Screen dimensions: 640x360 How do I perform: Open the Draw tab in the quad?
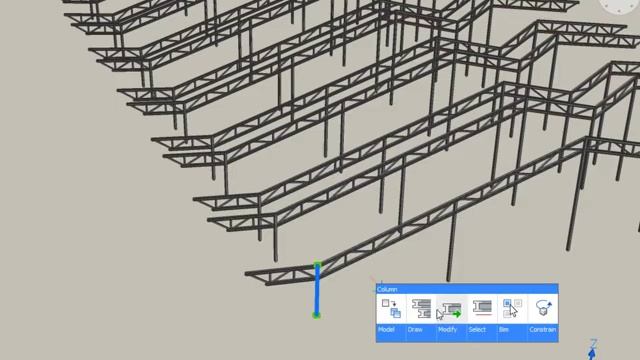pyautogui.click(x=415, y=329)
